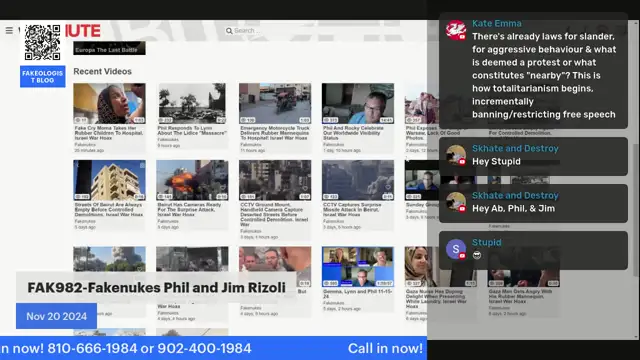This screenshot has width=640, height=360.
Task: Open 'Phil And Rocky Celebrate' video thumbnail
Action: coord(358,104)
